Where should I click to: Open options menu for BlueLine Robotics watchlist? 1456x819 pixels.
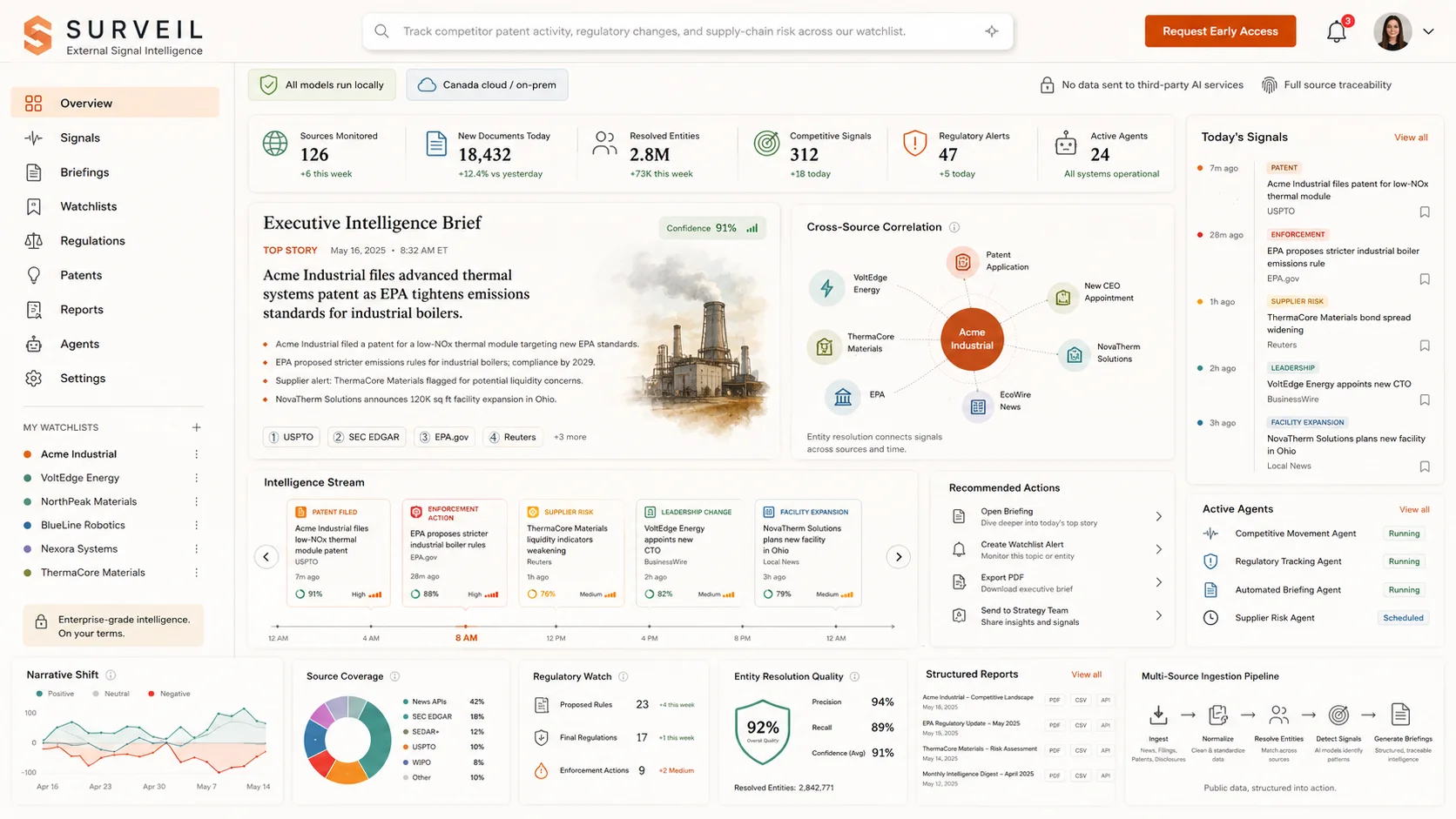point(197,525)
